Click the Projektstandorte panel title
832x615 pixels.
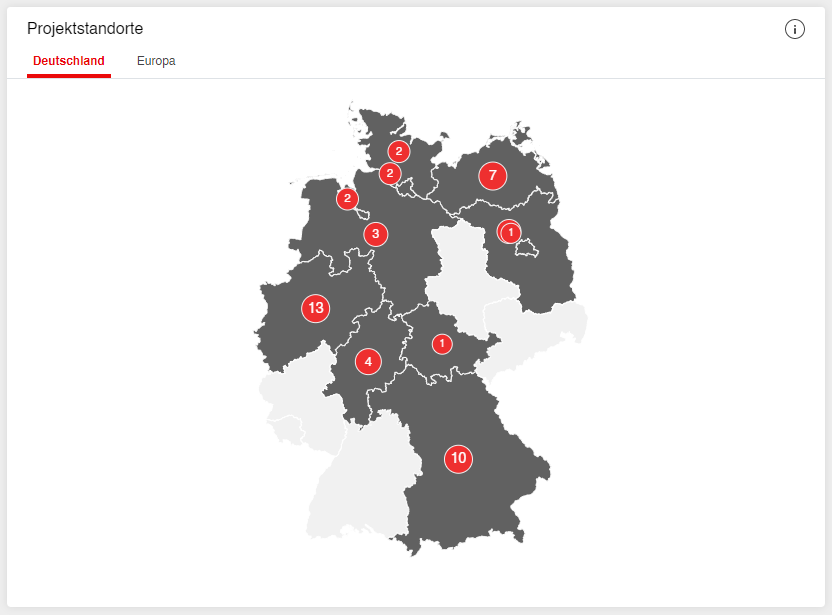(x=85, y=29)
